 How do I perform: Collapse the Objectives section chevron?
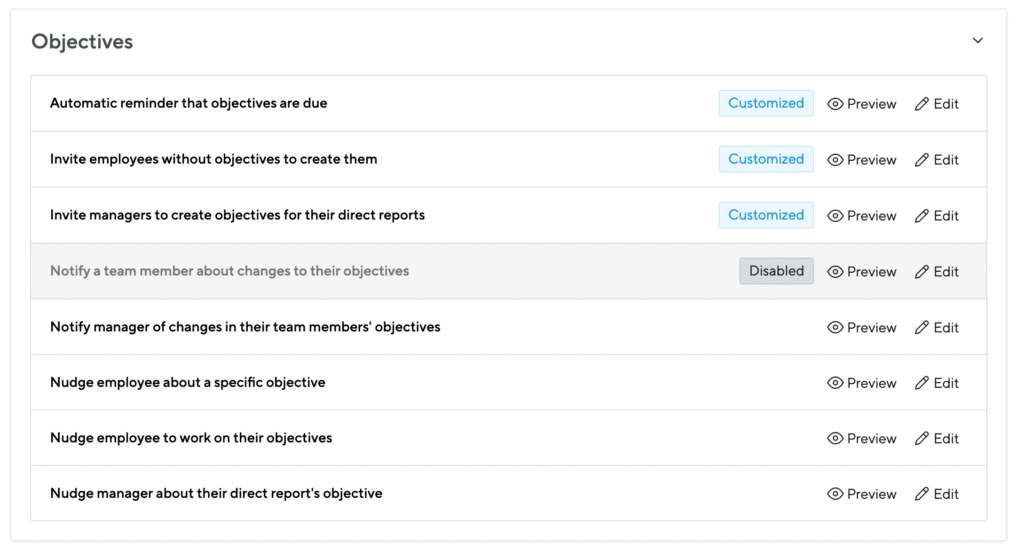pos(977,40)
